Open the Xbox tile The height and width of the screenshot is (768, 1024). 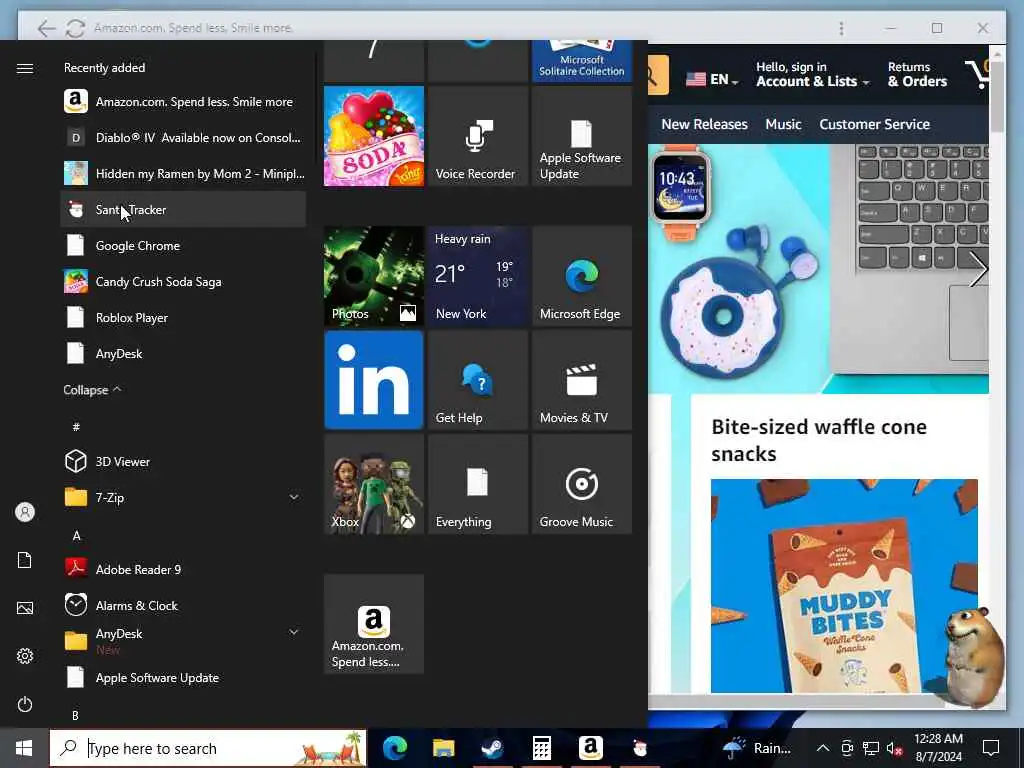pyautogui.click(x=374, y=485)
